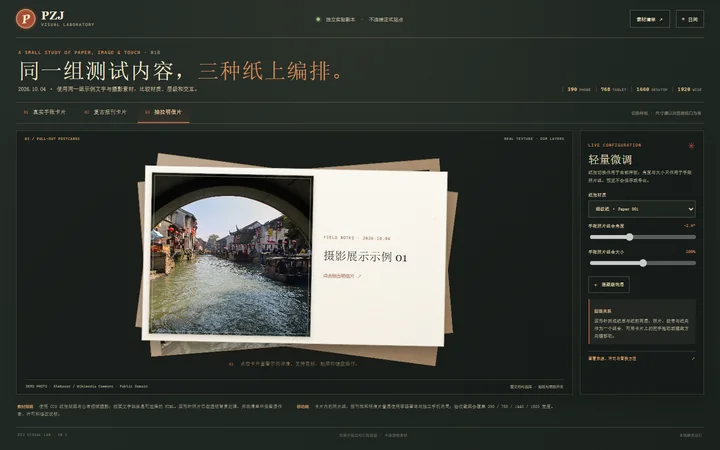Click the 'A SMALL STUDY OF PAPER' overline text

pos(89,52)
